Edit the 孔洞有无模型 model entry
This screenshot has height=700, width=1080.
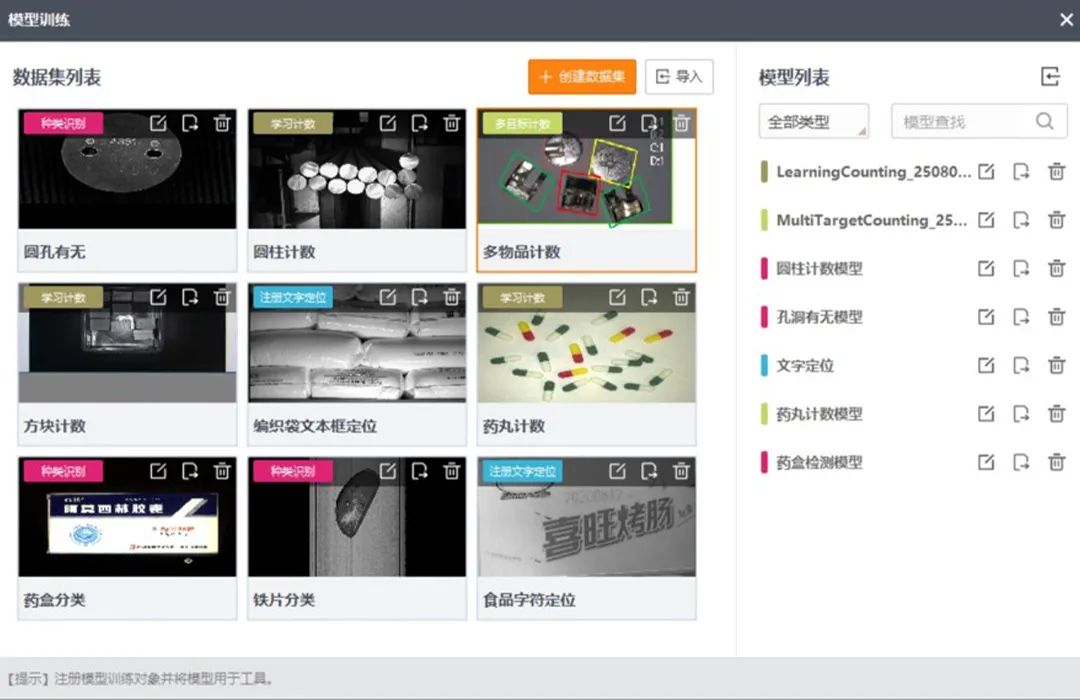pyautogui.click(x=986, y=317)
